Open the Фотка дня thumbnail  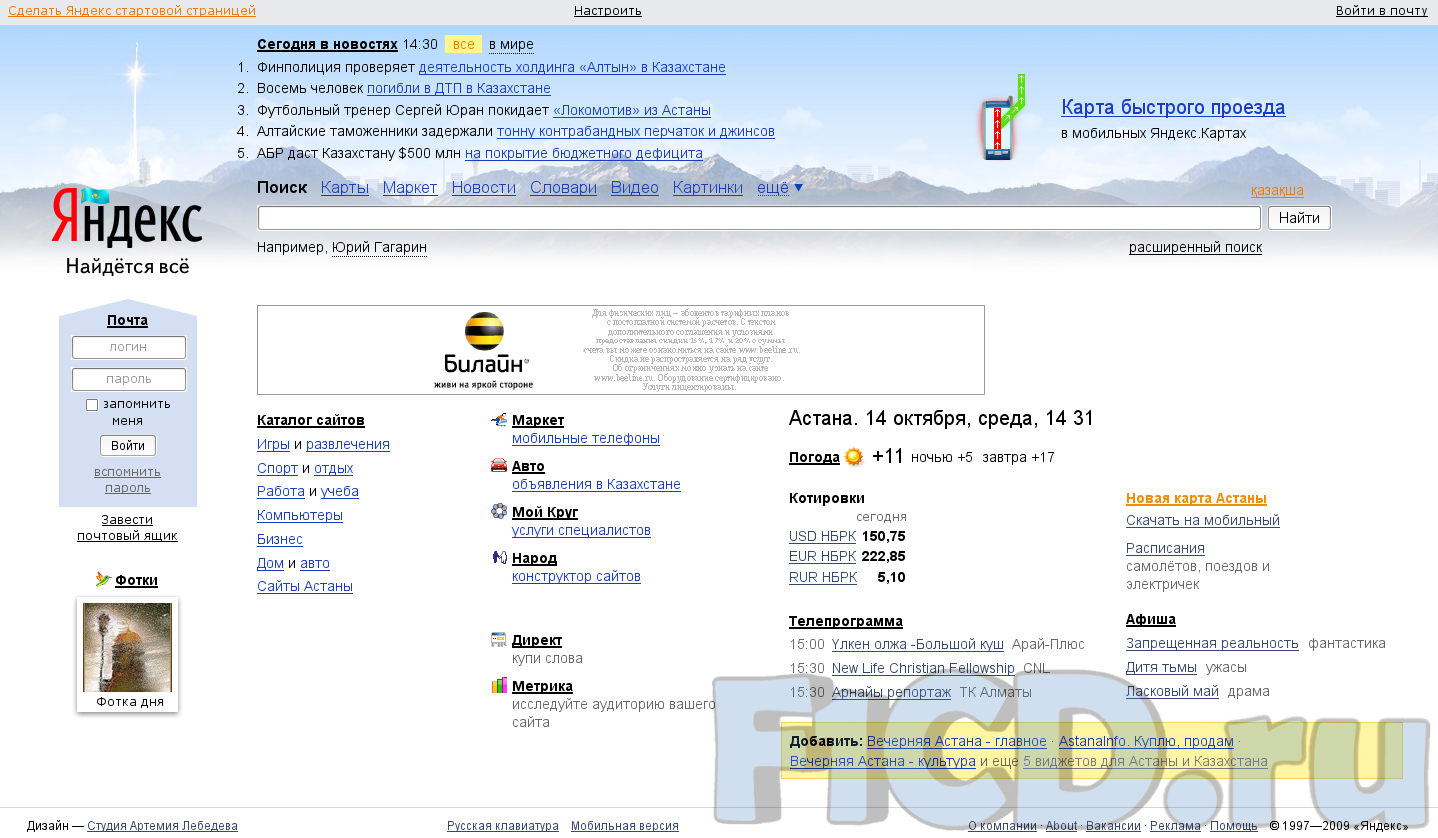pos(127,647)
